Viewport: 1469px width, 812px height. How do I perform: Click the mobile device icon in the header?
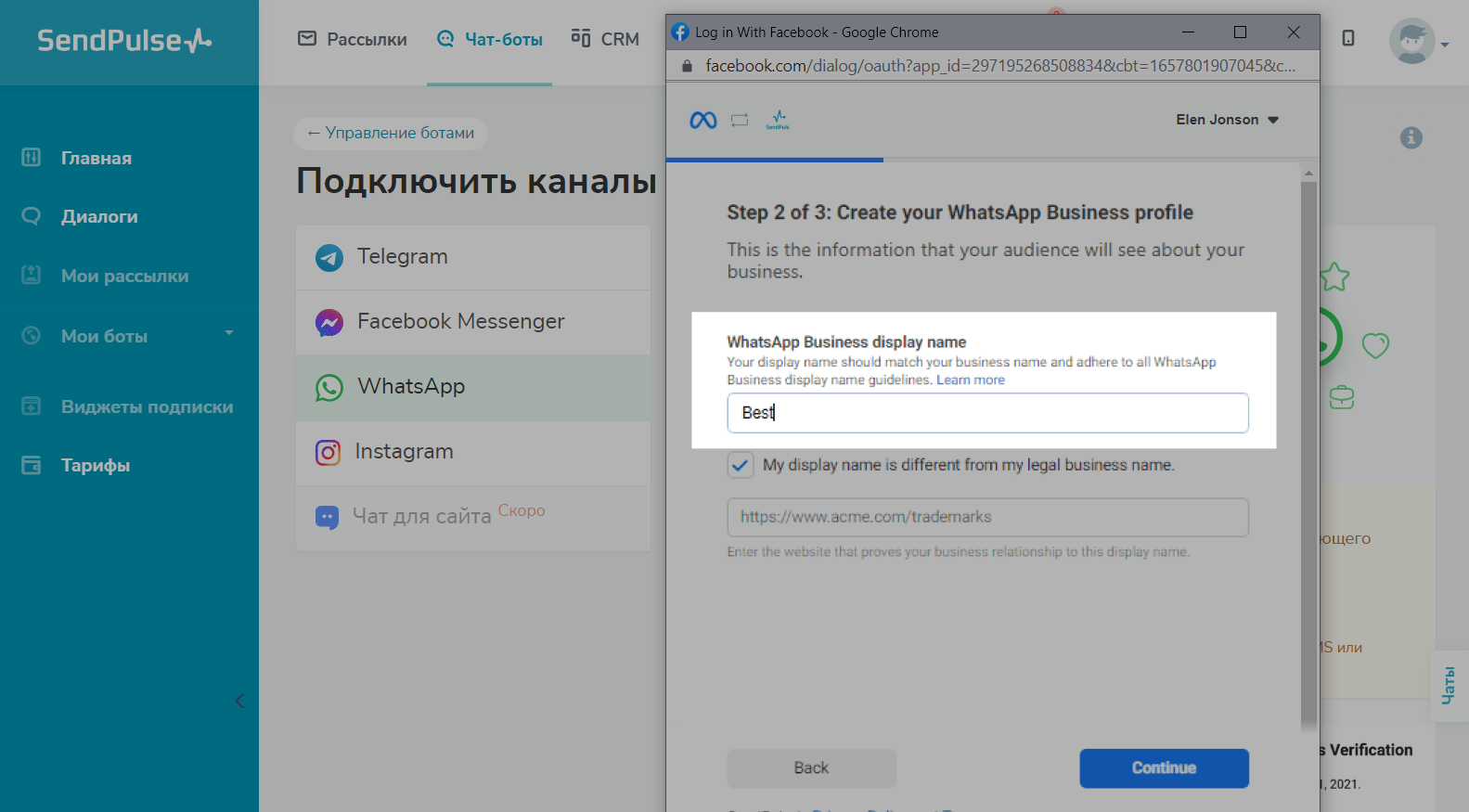pos(1348,38)
